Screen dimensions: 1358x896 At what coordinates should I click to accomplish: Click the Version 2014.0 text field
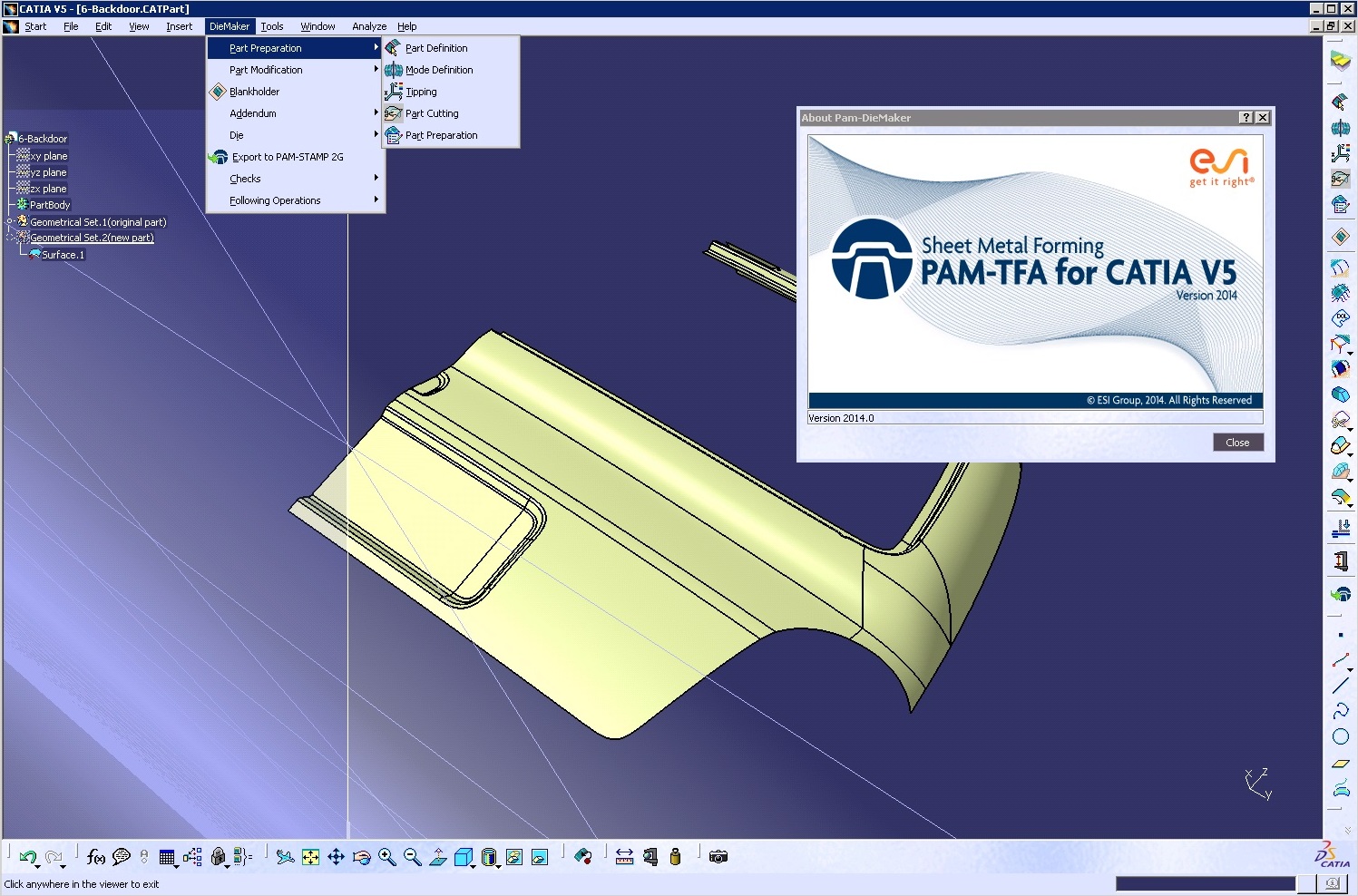point(1035,418)
